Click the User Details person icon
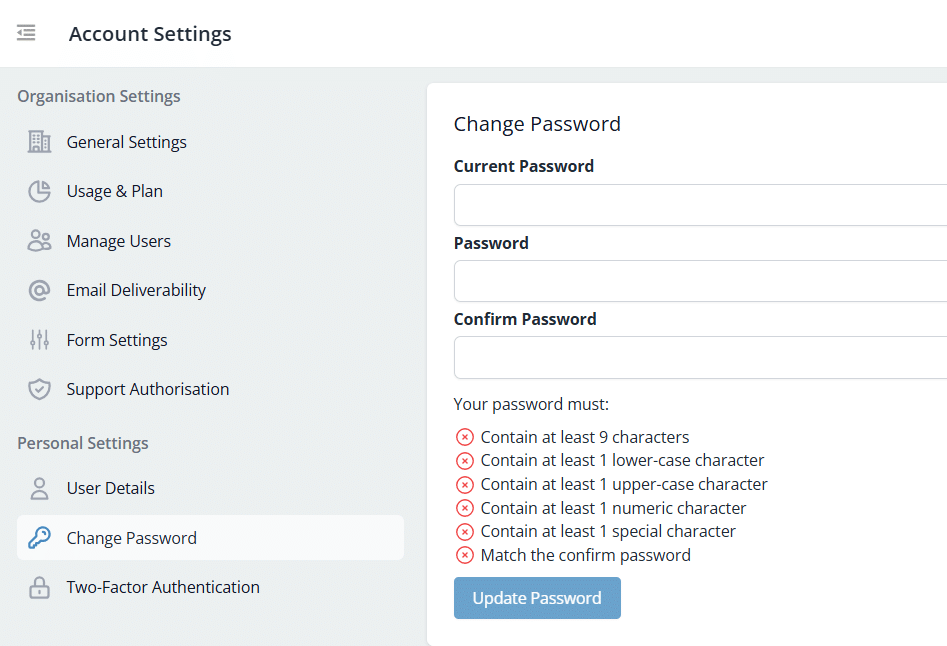The height and width of the screenshot is (646, 947). (39, 488)
